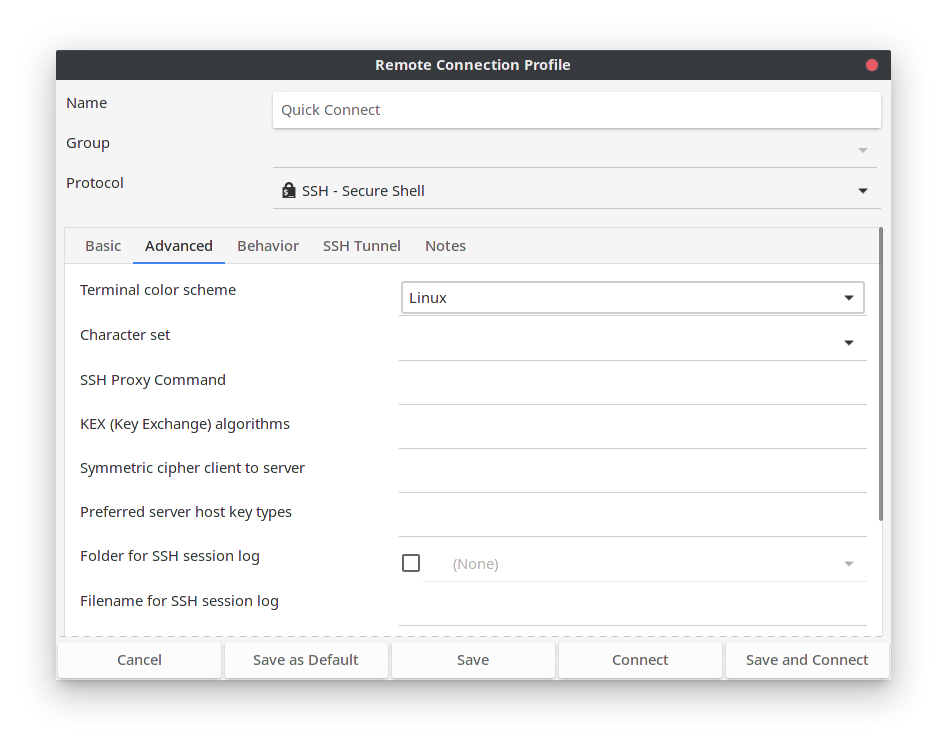
Task: Open the Protocol selection dropdown
Action: [862, 191]
